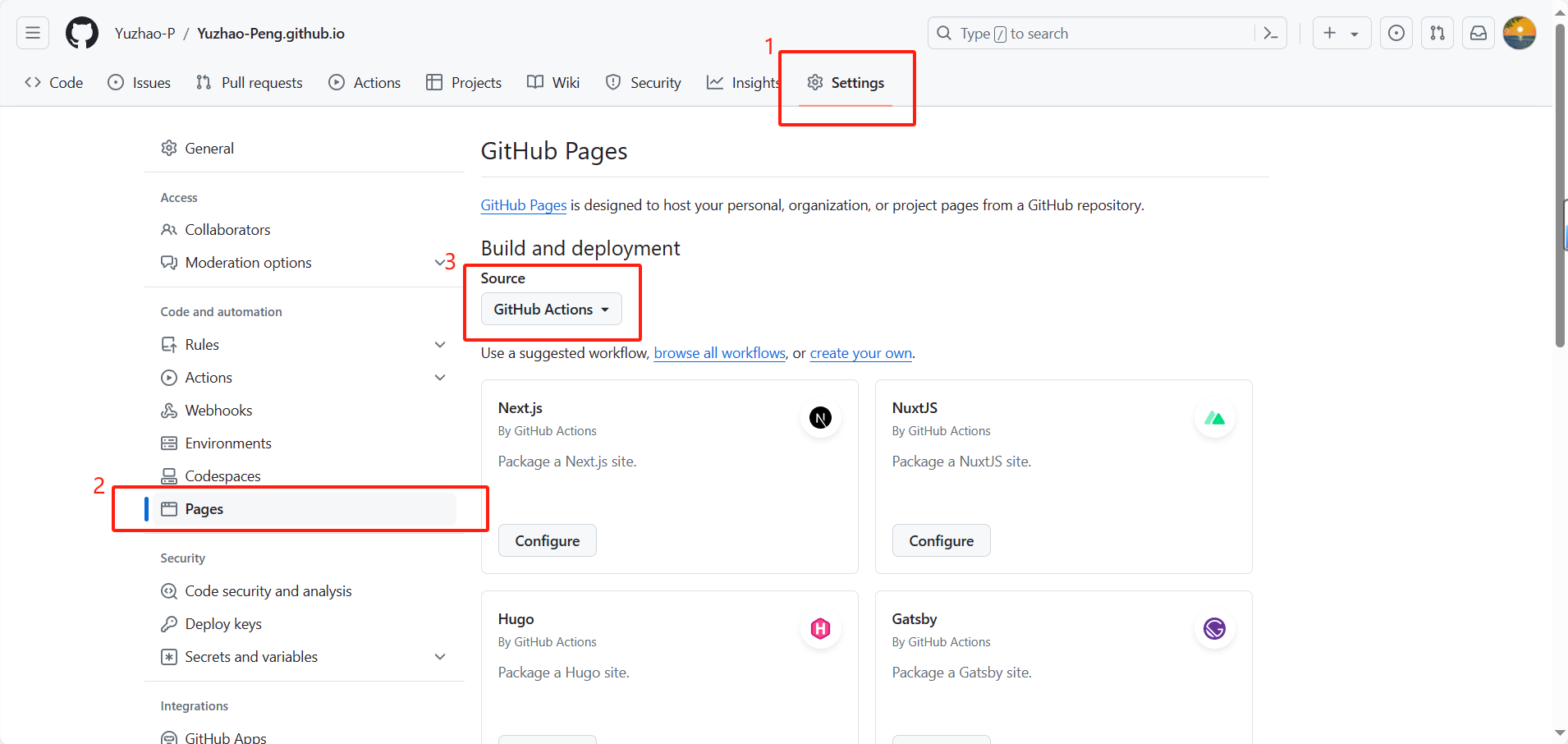1568x744 pixels.
Task: Open the browse all workflows link
Action: (720, 353)
